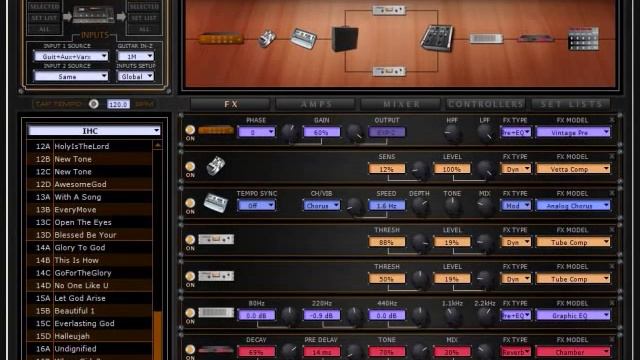Image resolution: width=640 pixels, height=360 pixels.
Task: Click the BPM tempo value field
Action: tap(118, 104)
